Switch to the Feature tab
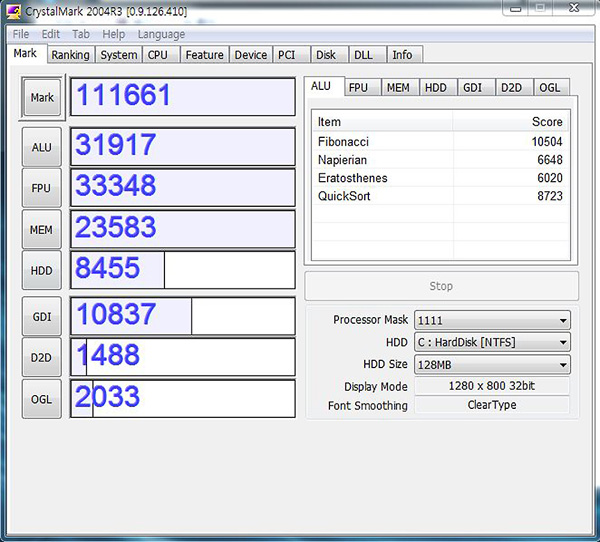600x542 pixels. (x=204, y=55)
